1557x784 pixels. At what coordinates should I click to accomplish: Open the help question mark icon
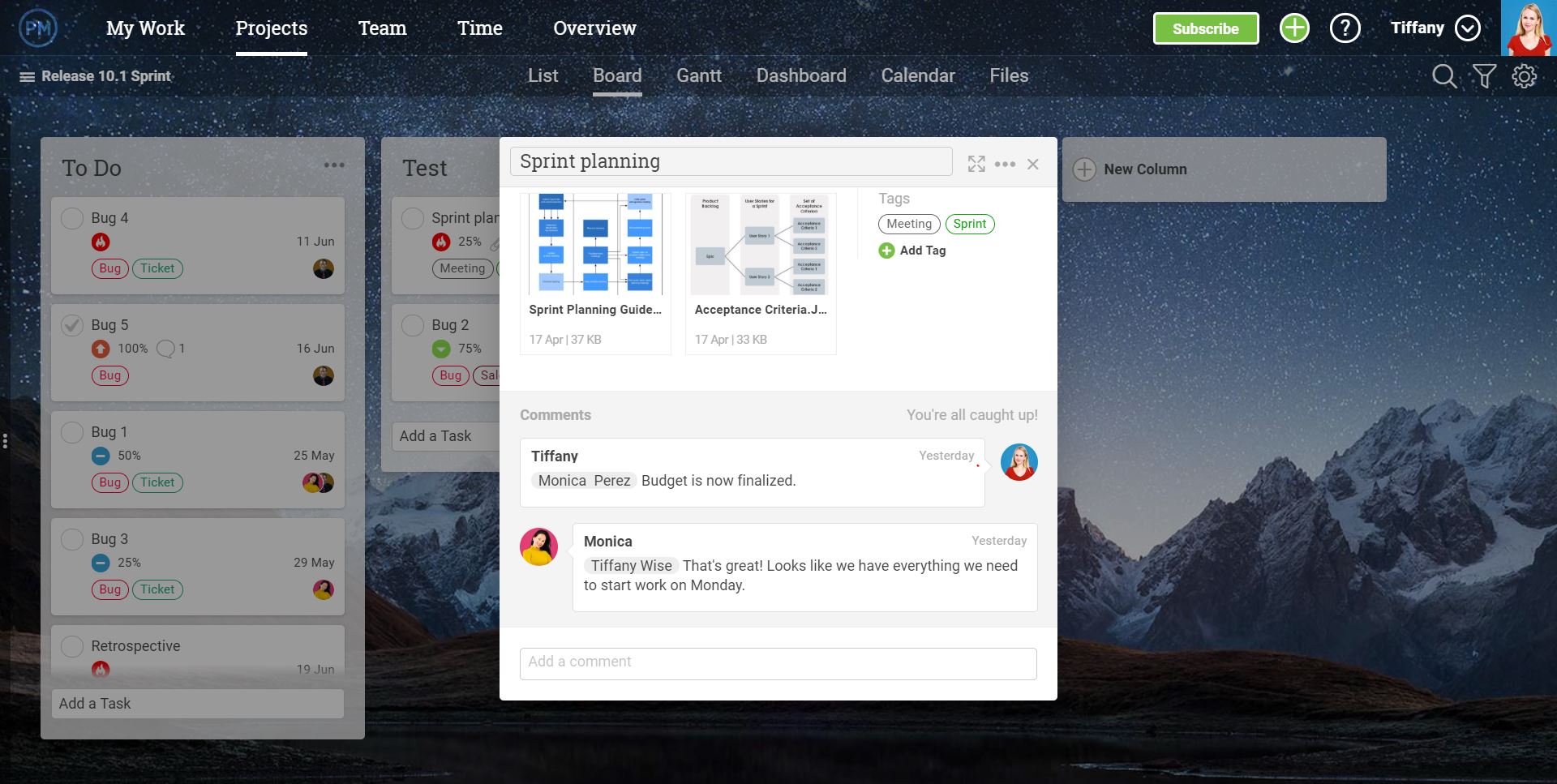(1345, 27)
